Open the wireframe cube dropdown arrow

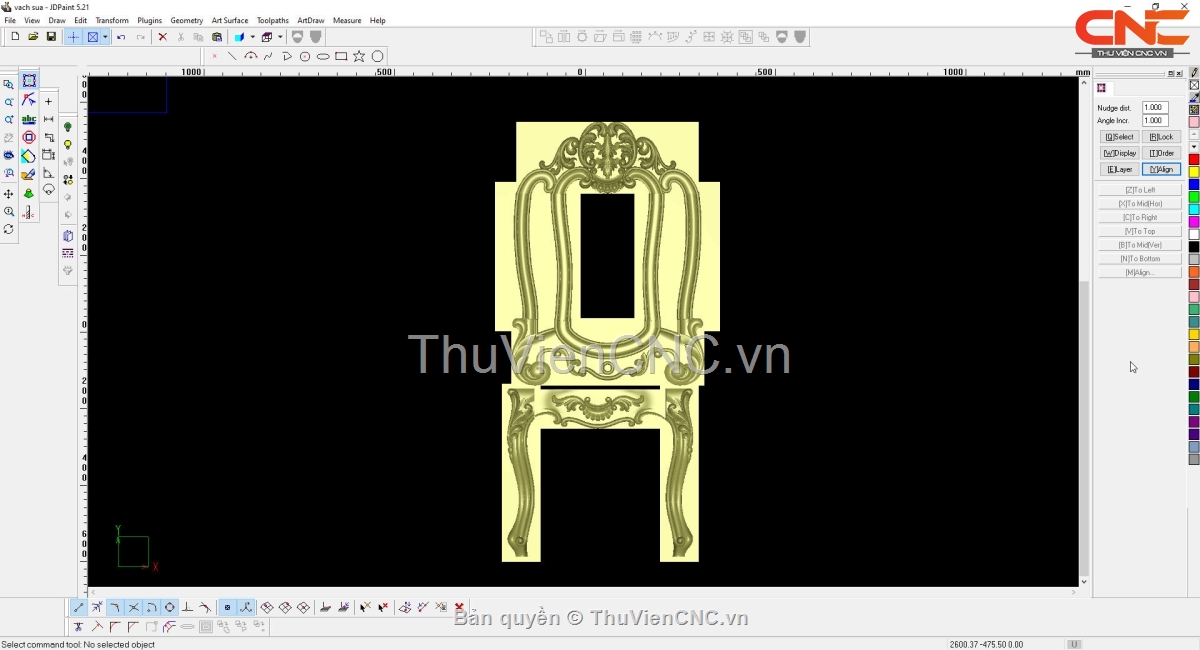point(280,37)
